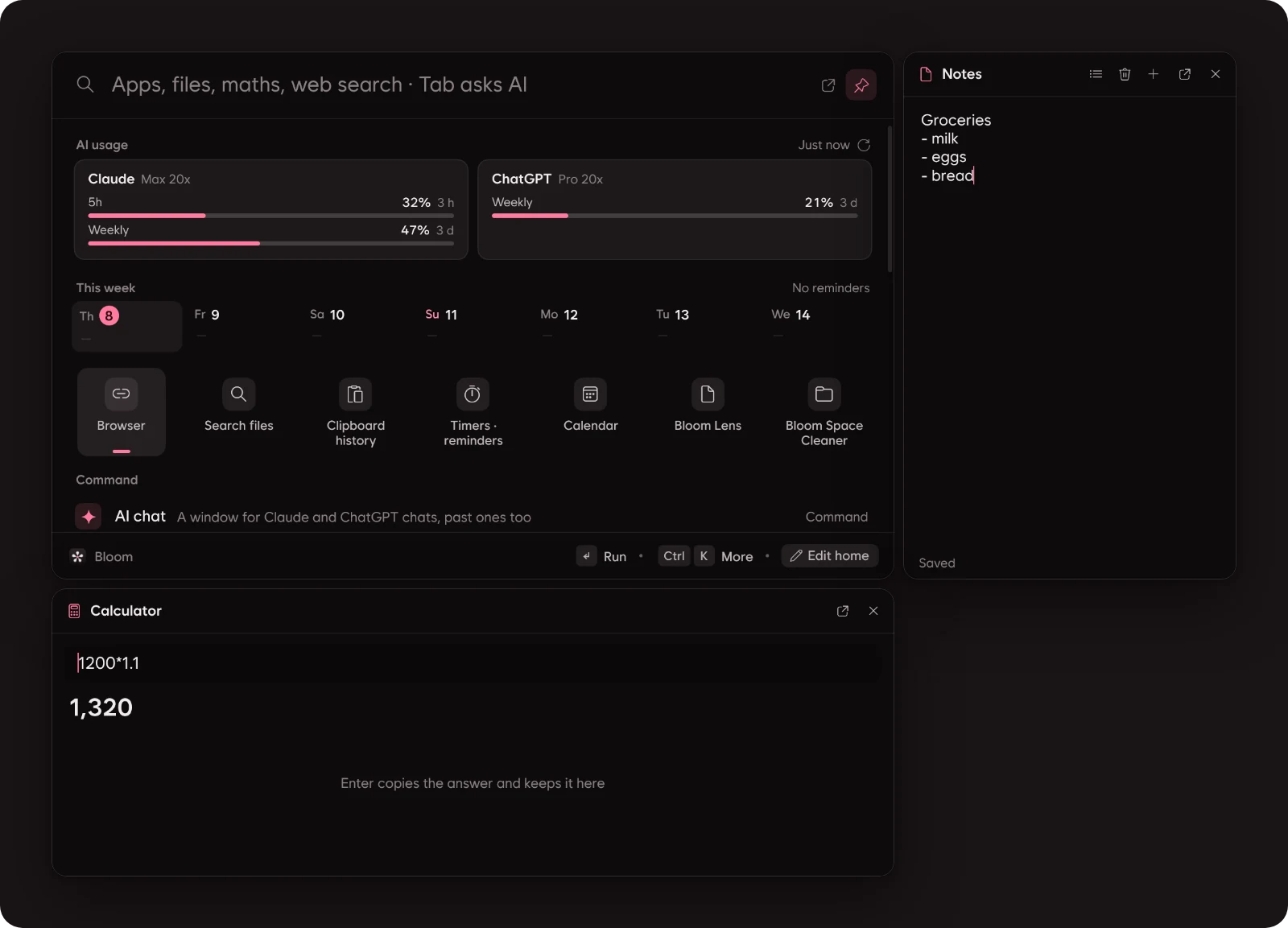Select Wednesday 14 in the week strip
Viewport: 1288px width, 928px height.
click(x=819, y=326)
